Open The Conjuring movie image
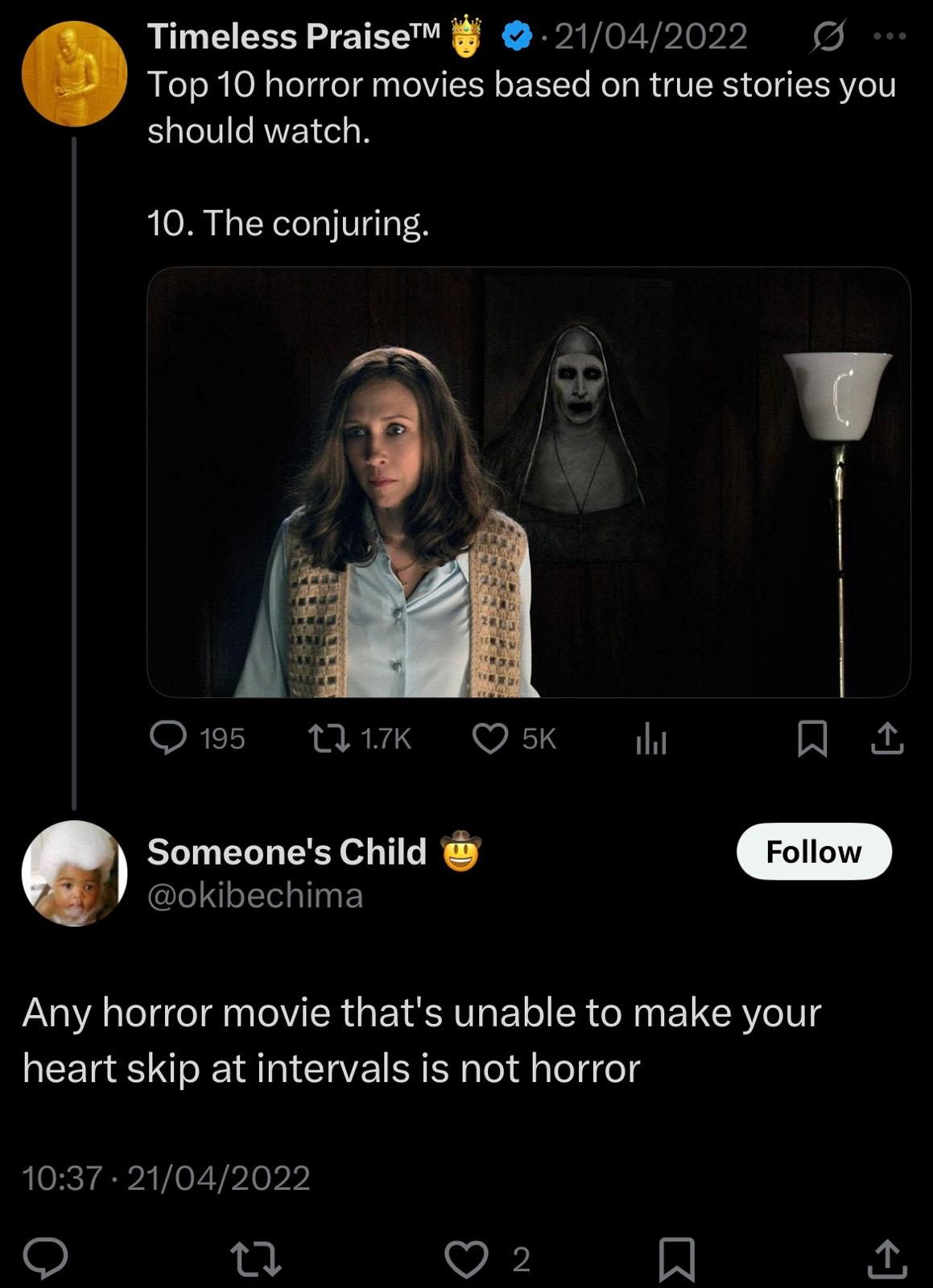Viewport: 933px width, 1288px height. tap(528, 481)
